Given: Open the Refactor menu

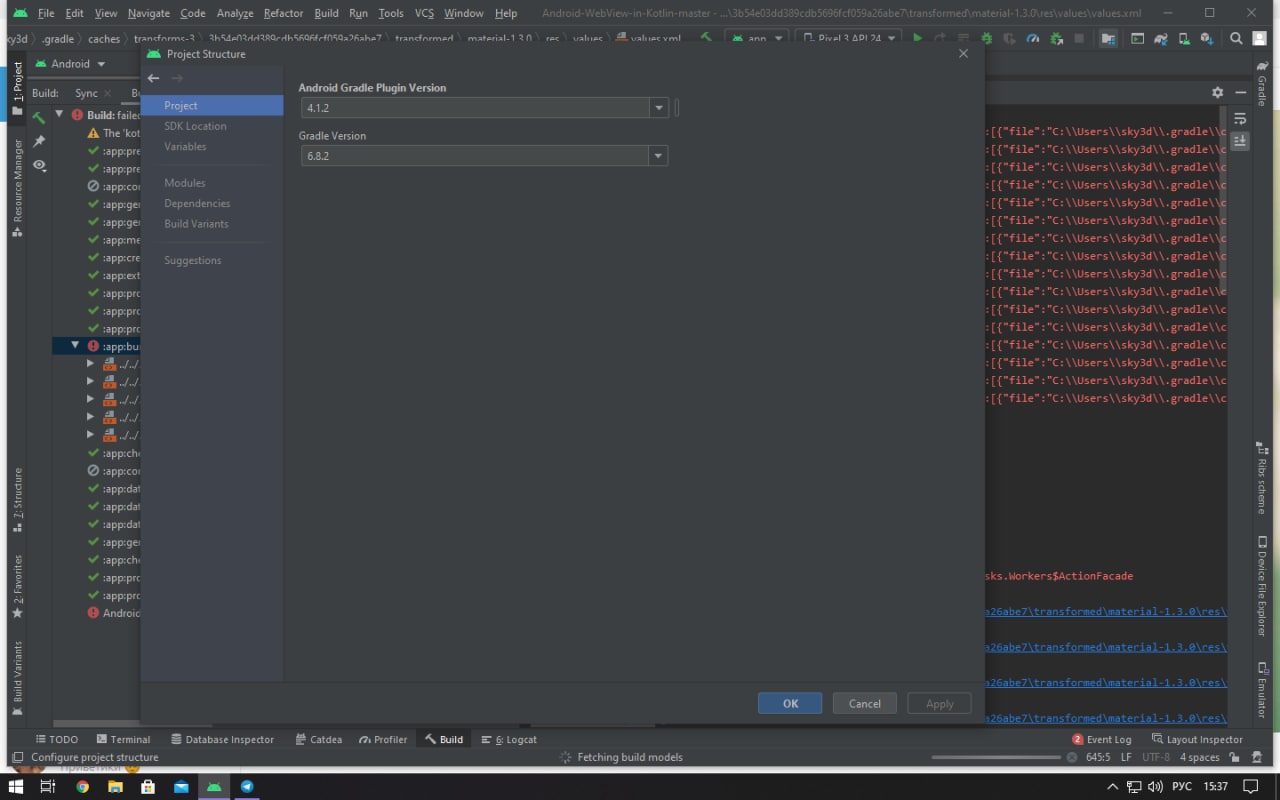Looking at the screenshot, I should pos(283,13).
